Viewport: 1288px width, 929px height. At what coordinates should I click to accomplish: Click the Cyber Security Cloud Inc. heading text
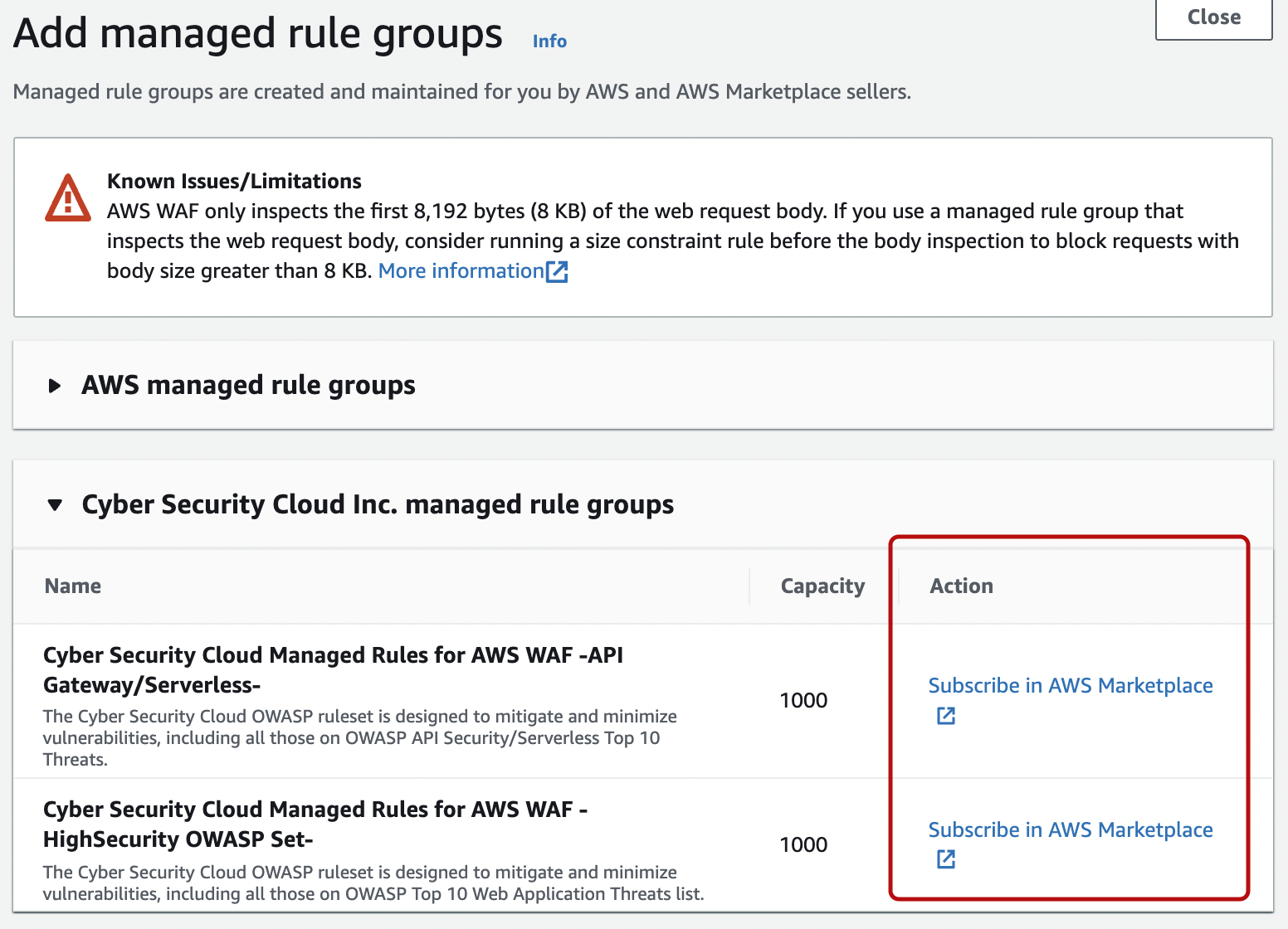(x=378, y=504)
